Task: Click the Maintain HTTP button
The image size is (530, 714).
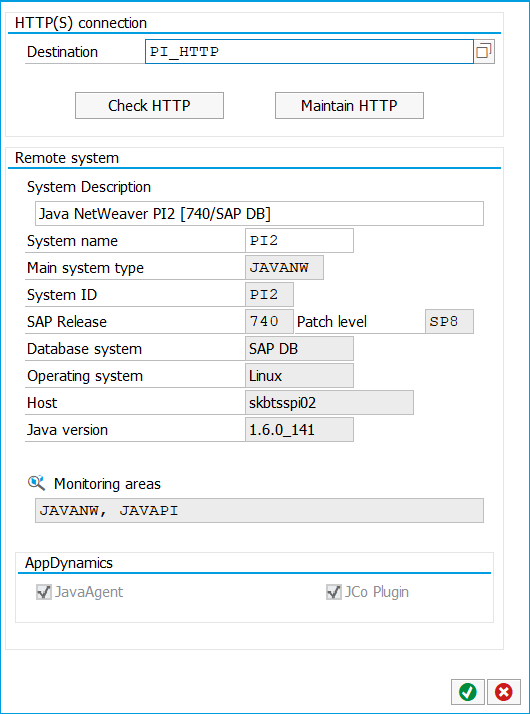Action: pyautogui.click(x=349, y=106)
